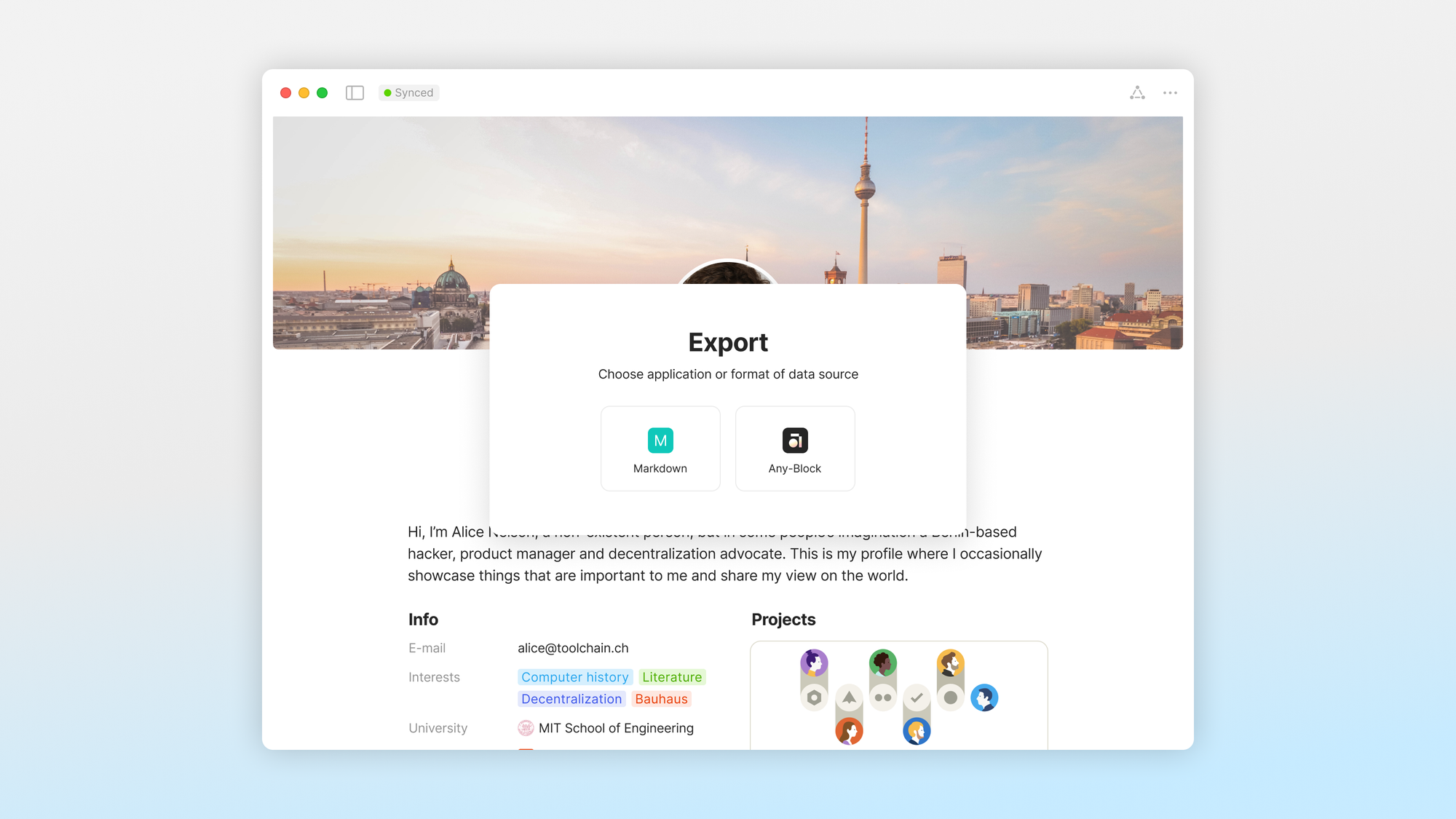Expand the Info section
The height and width of the screenshot is (819, 1456).
click(x=422, y=618)
